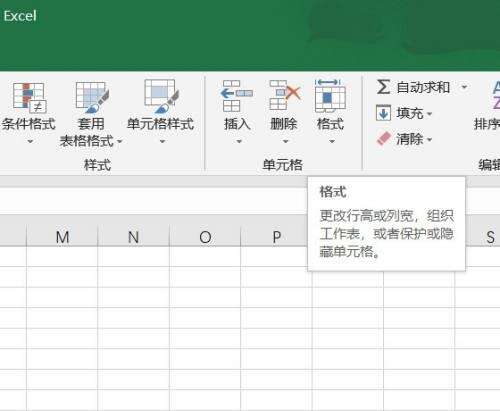
Task: Expand the 单元格样式 dropdown arrow
Action: (162, 142)
